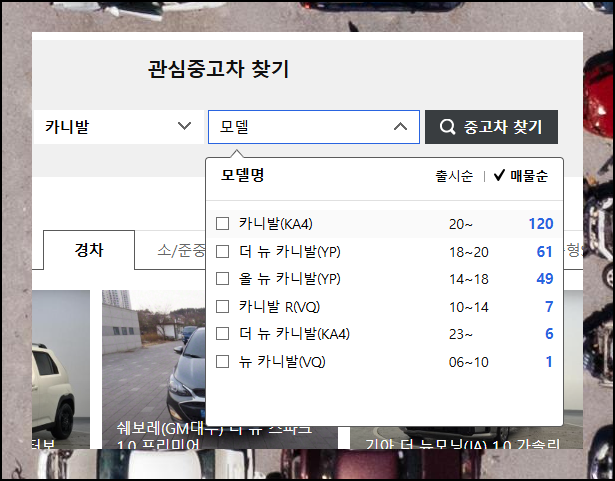Open the 카니발 dropdown
Viewport: 615px width, 481px height.
pos(118,127)
